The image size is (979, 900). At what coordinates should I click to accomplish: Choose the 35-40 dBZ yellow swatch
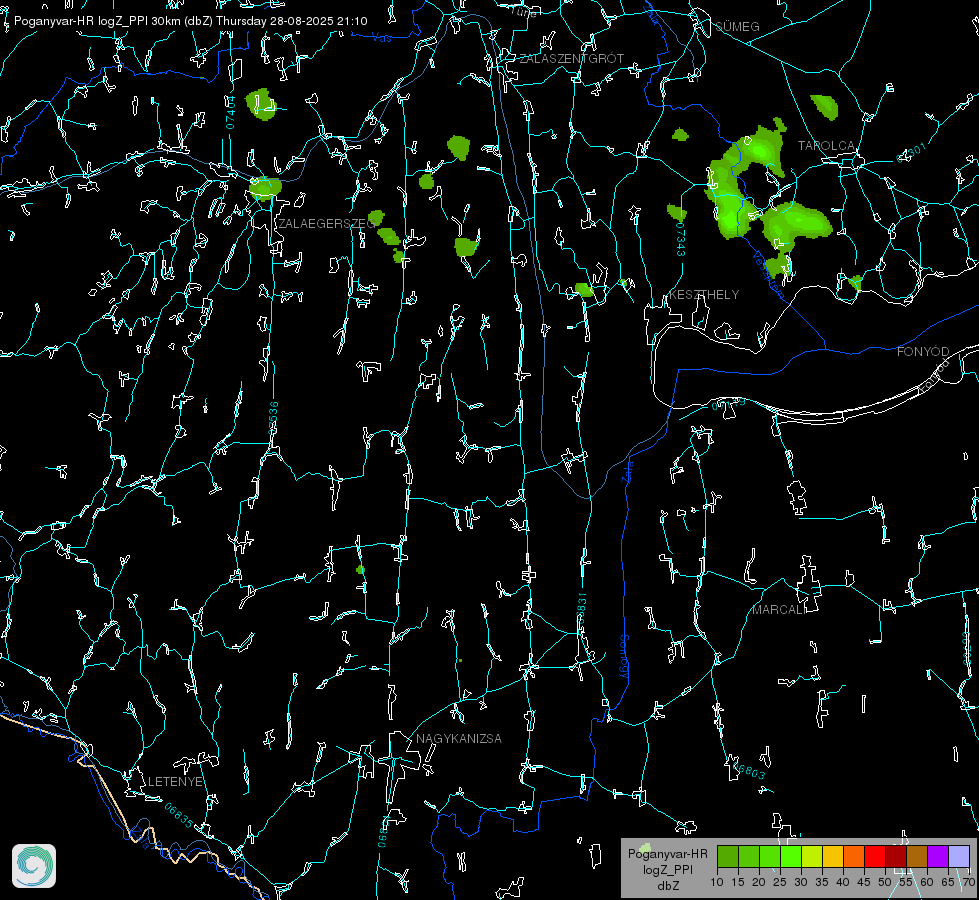click(x=833, y=856)
